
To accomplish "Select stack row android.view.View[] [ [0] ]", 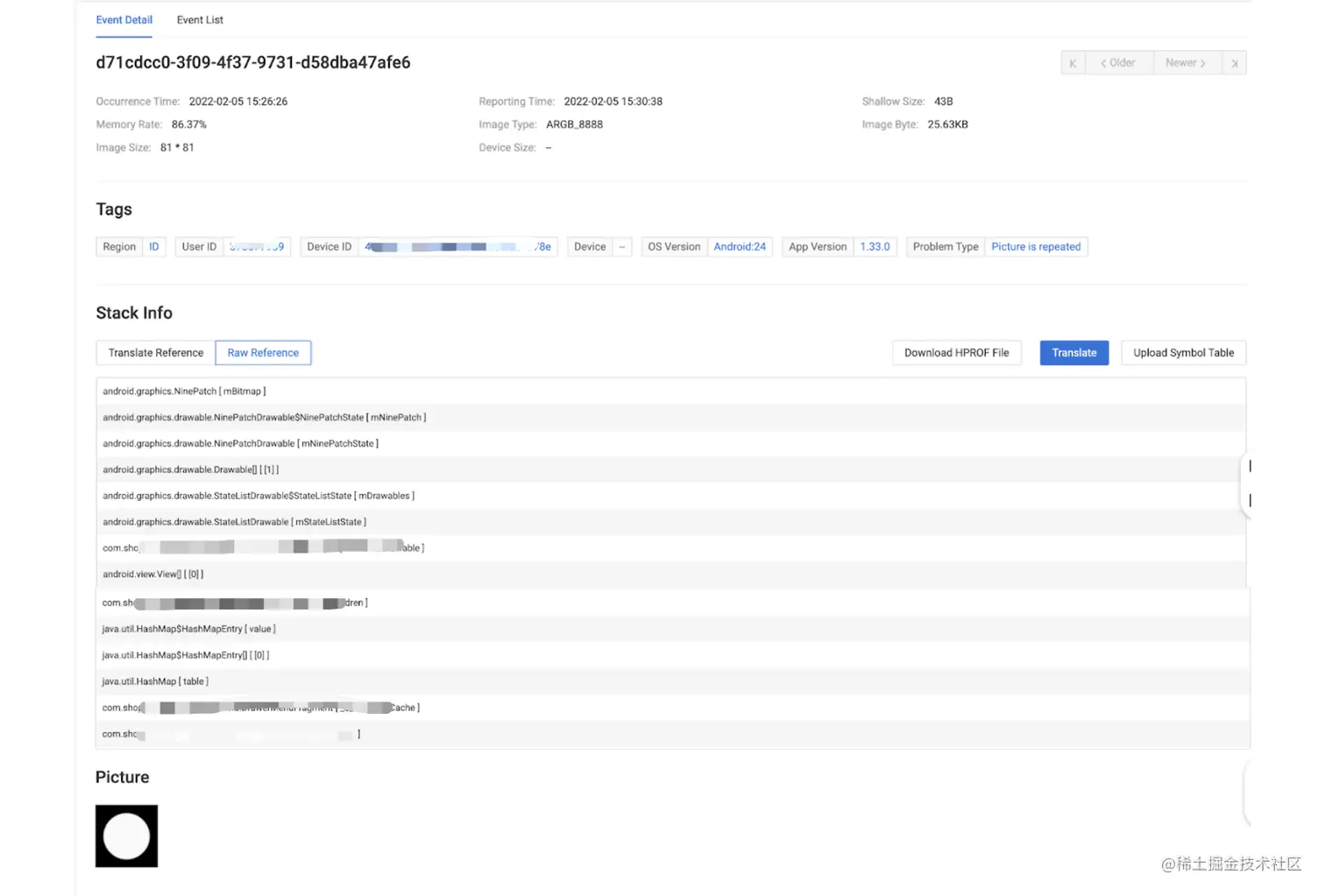I will click(671, 575).
